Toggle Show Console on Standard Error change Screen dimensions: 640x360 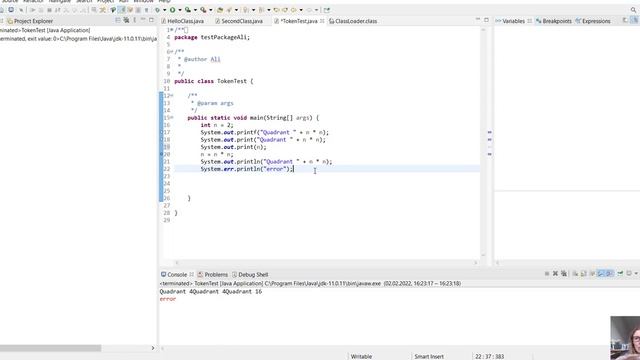pos(609,274)
